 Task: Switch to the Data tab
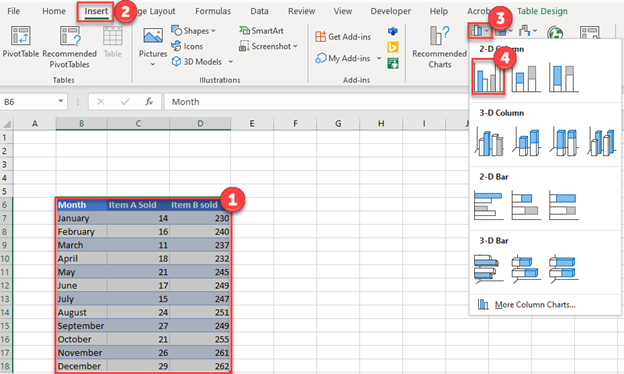click(259, 11)
